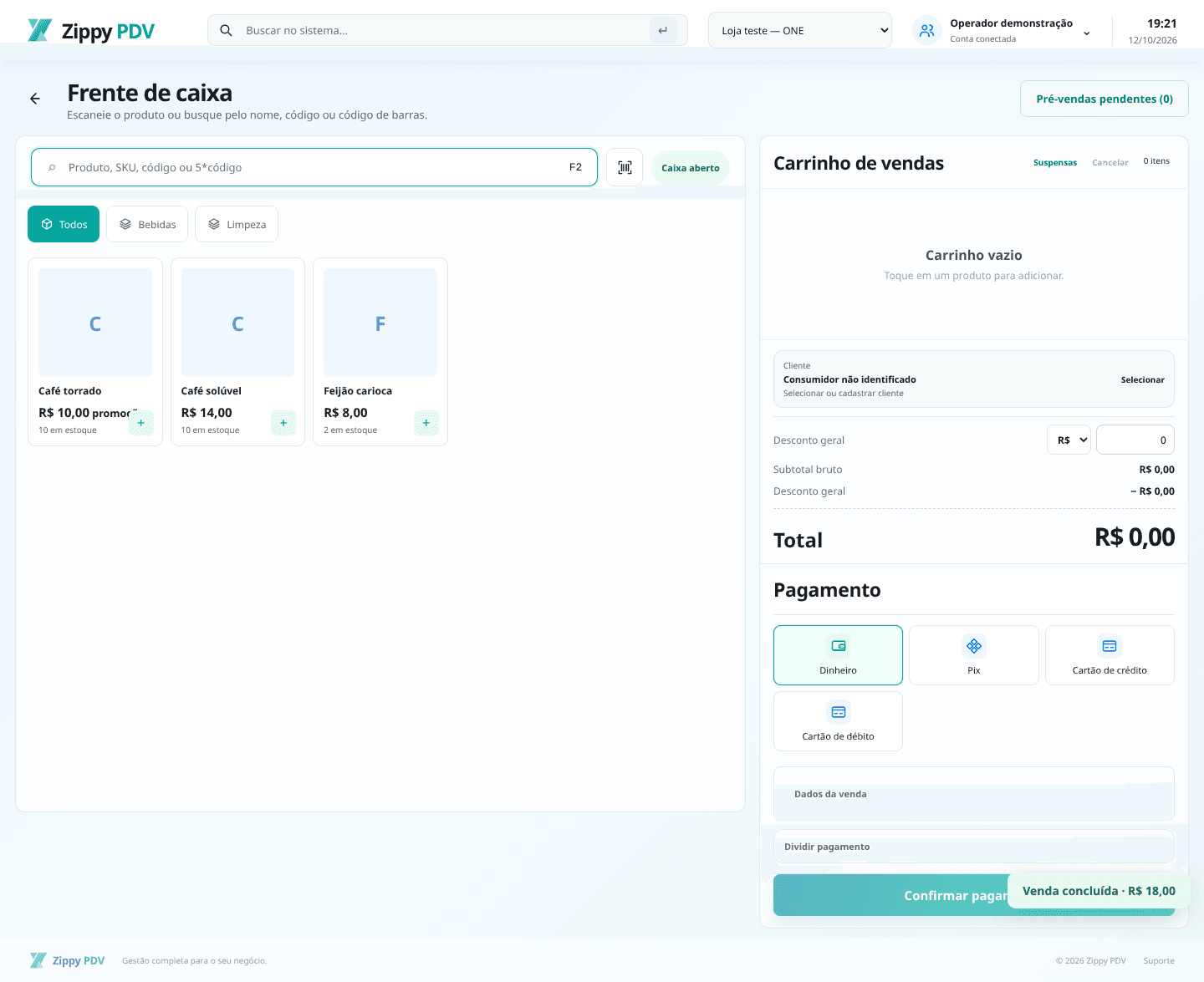Click the Suspensas link in cart header
Screen dimensions: 1204x982
click(x=1055, y=162)
